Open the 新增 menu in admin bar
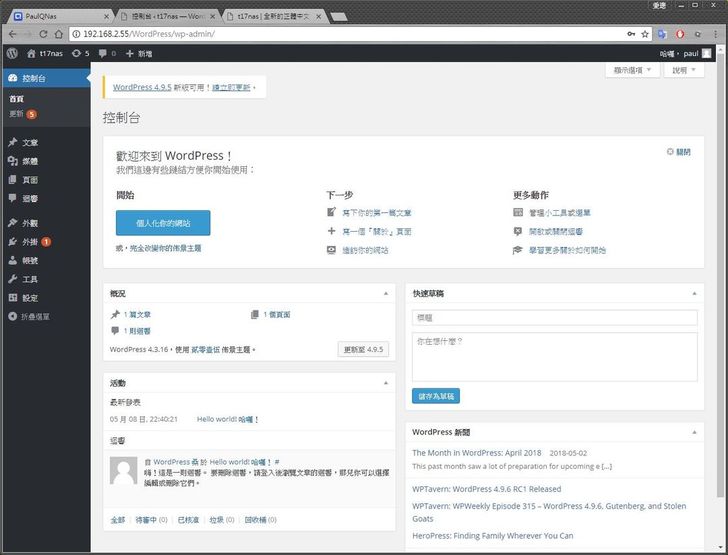 (x=139, y=53)
